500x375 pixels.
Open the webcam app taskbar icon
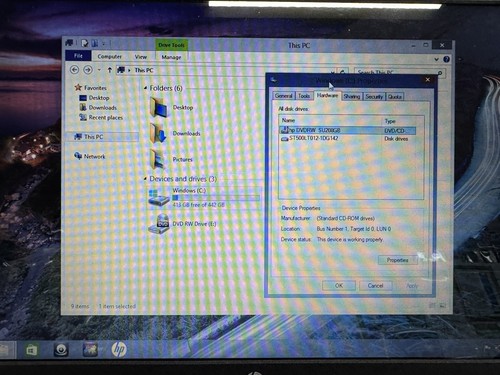61,350
